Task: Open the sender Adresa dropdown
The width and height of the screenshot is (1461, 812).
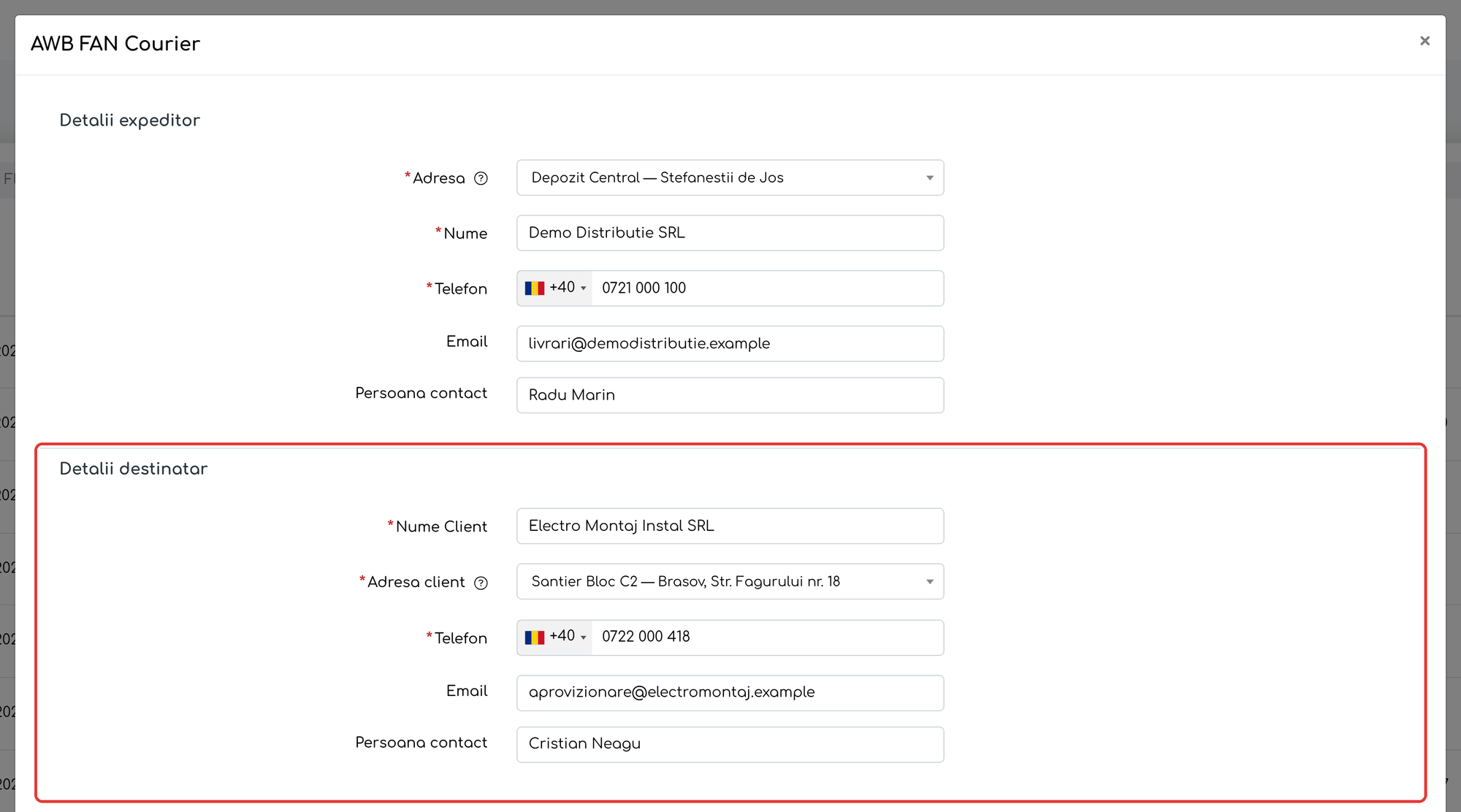Action: [x=730, y=177]
